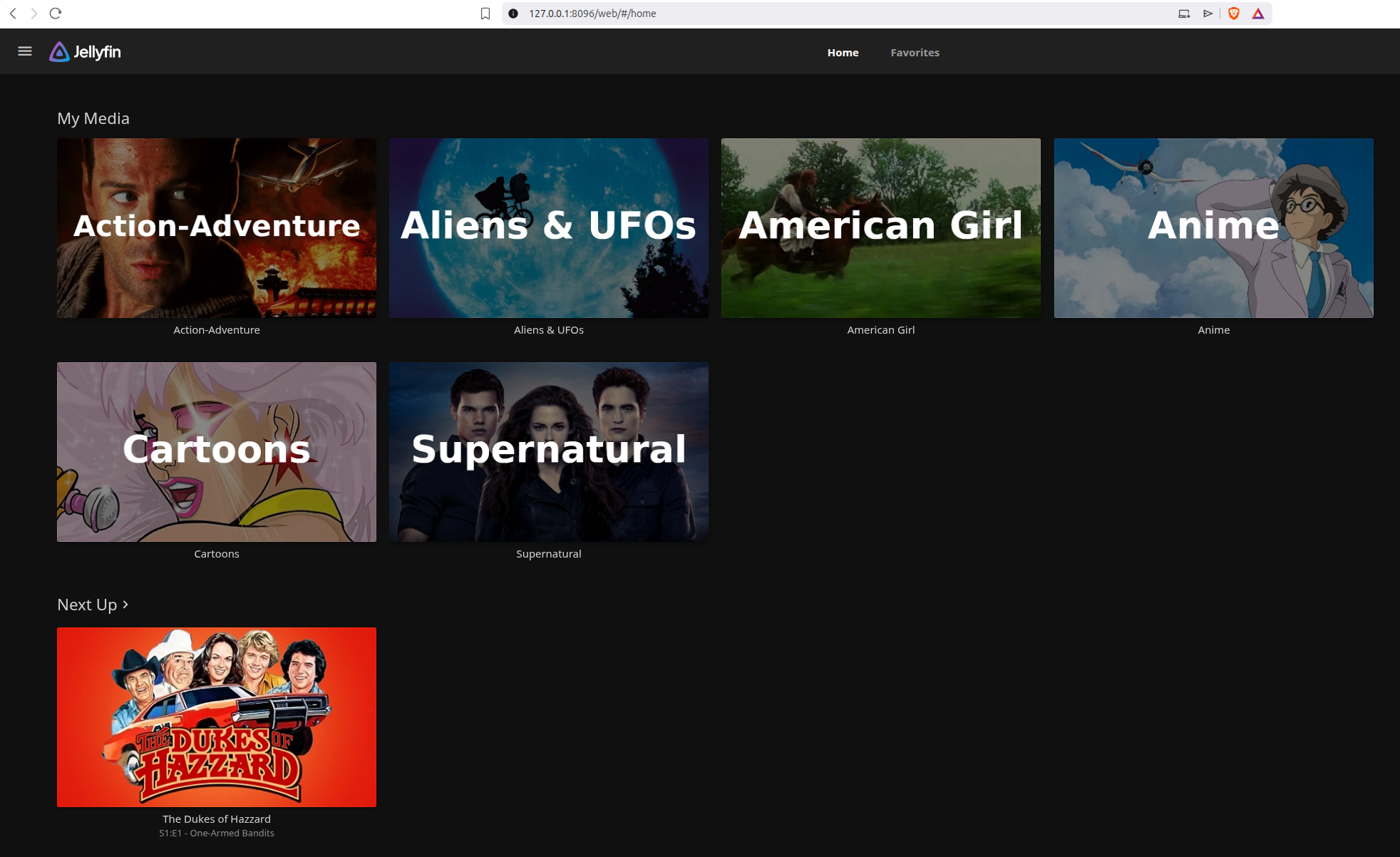The image size is (1400, 857).
Task: Play The Dukes of Hazzard thumbnail
Action: (x=217, y=717)
